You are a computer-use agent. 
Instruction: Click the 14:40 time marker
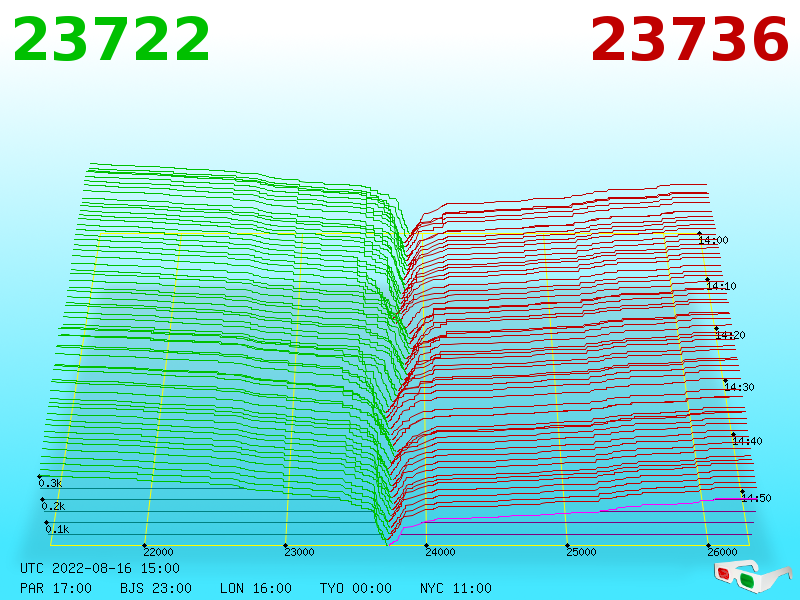(x=747, y=441)
